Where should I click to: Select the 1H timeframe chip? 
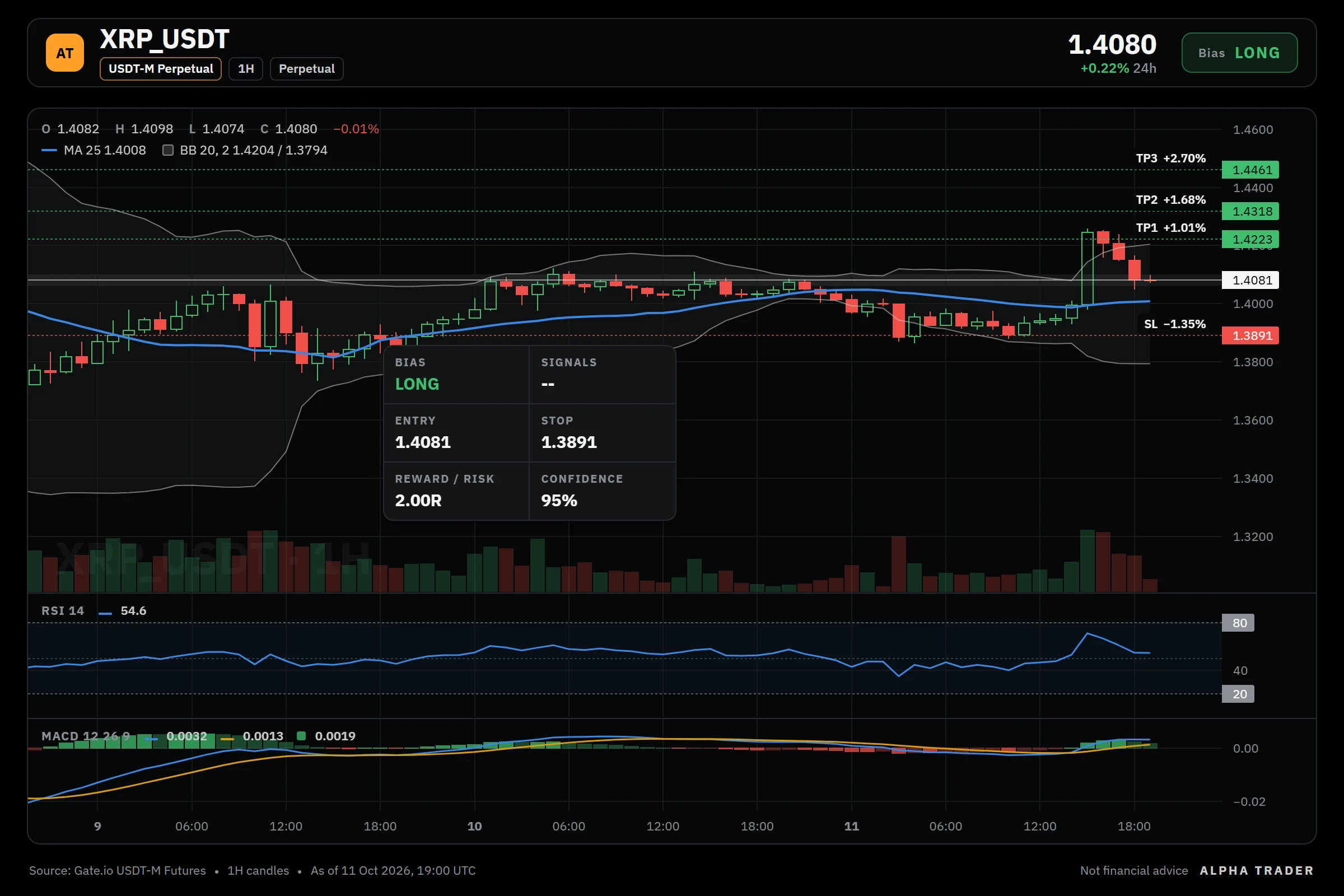tap(246, 68)
